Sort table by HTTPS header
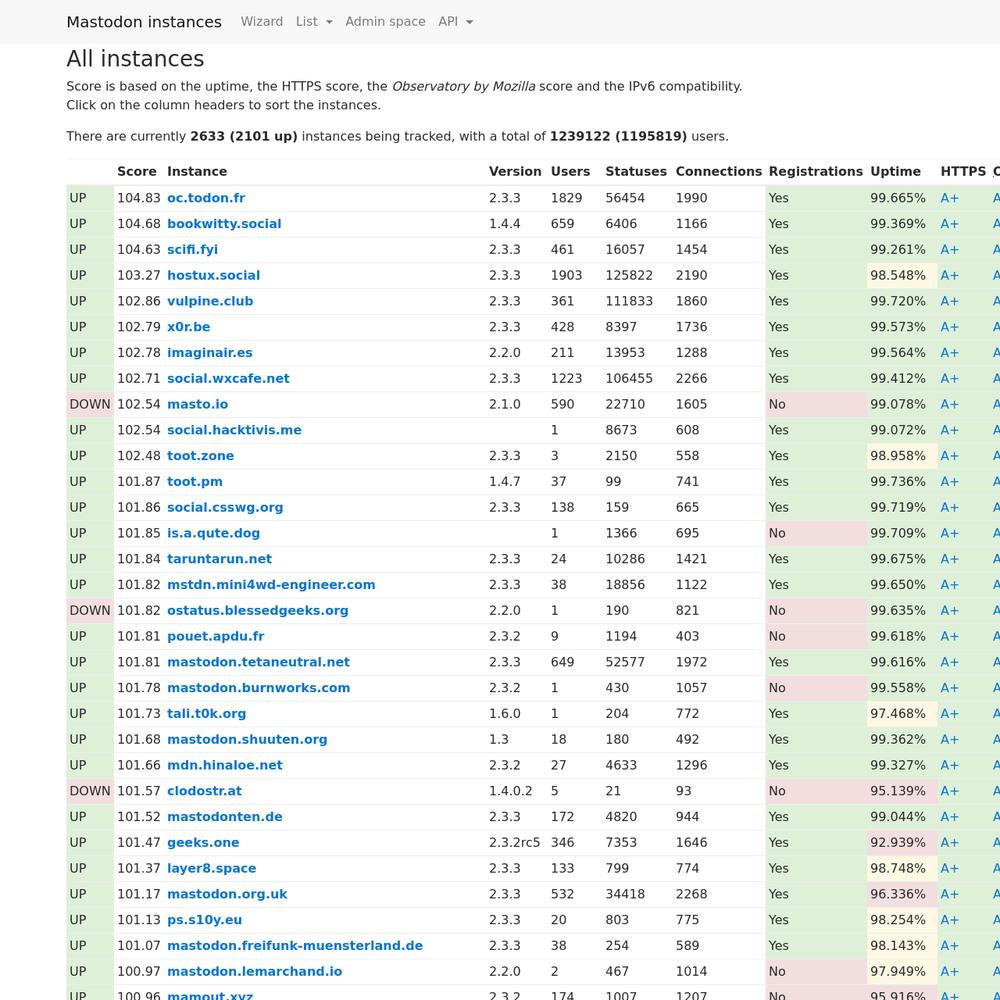This screenshot has width=1000, height=1000. click(963, 172)
